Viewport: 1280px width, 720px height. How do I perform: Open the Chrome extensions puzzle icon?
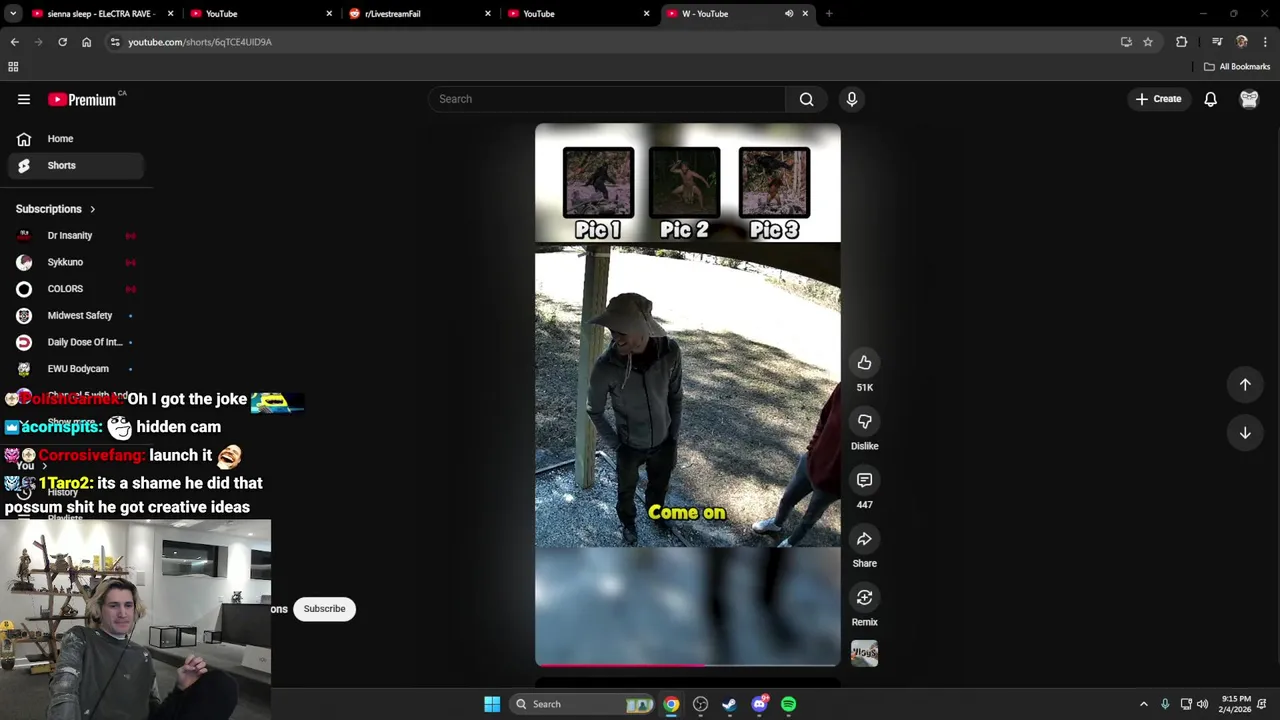pos(1182,42)
